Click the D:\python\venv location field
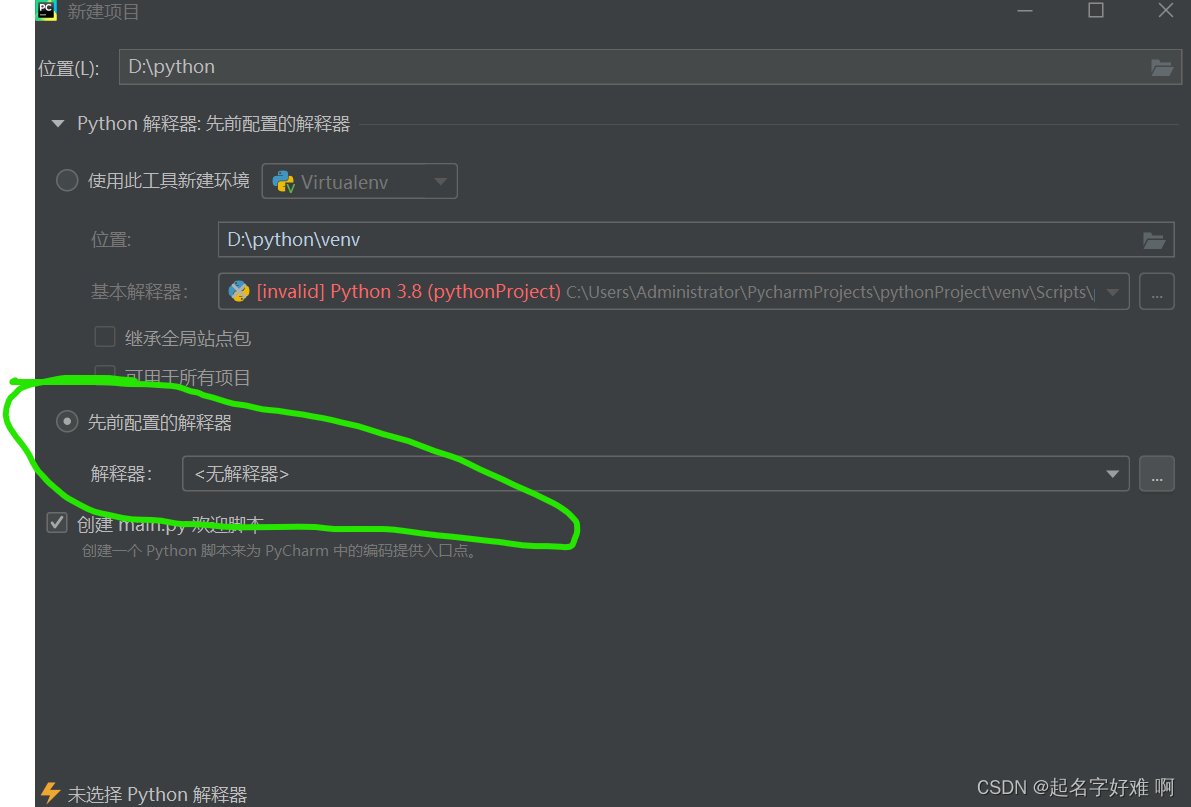1191x807 pixels. [696, 239]
